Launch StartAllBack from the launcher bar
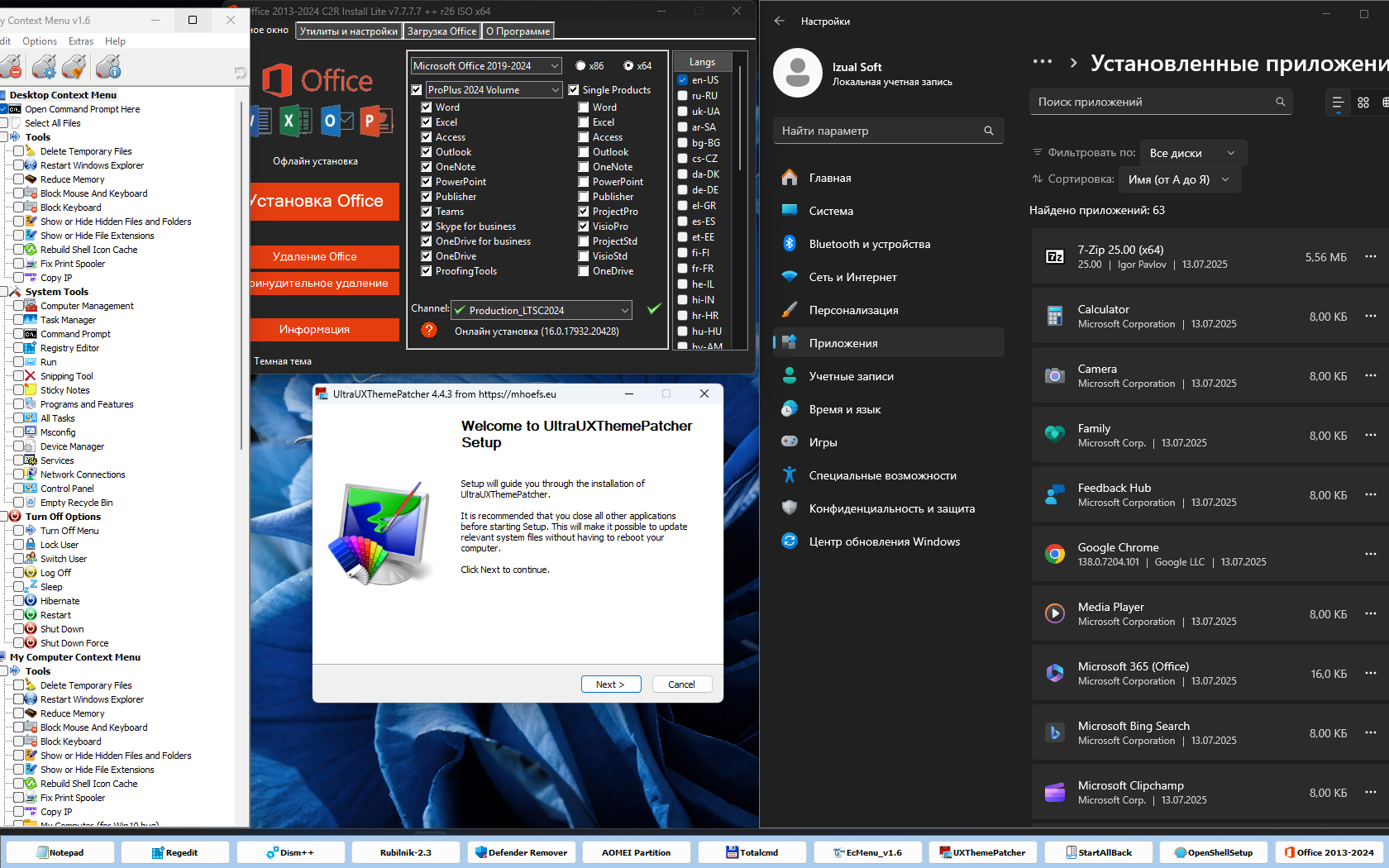This screenshot has height=868, width=1389. click(x=1097, y=852)
